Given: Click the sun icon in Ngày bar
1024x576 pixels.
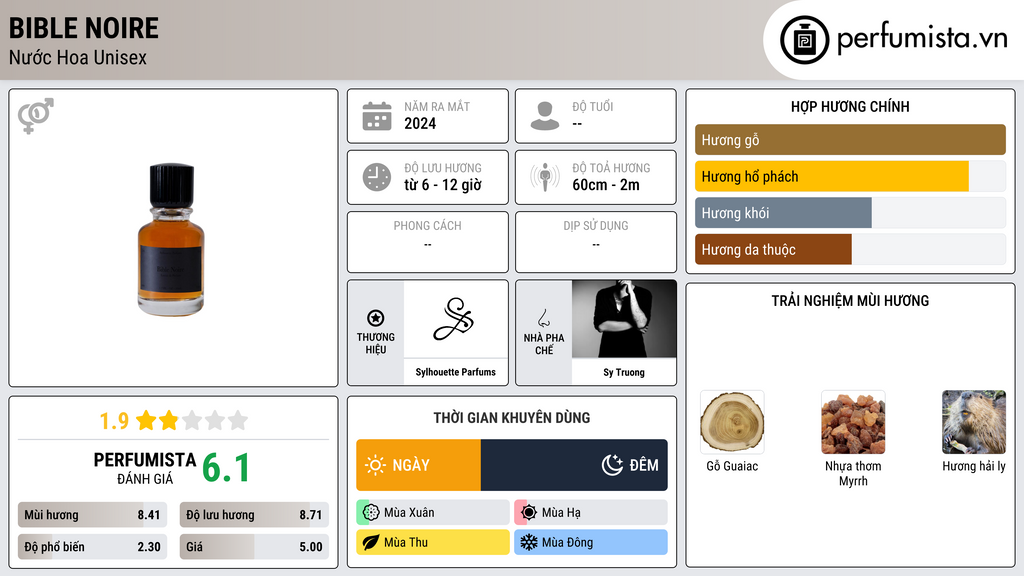Looking at the screenshot, I should pyautogui.click(x=376, y=465).
